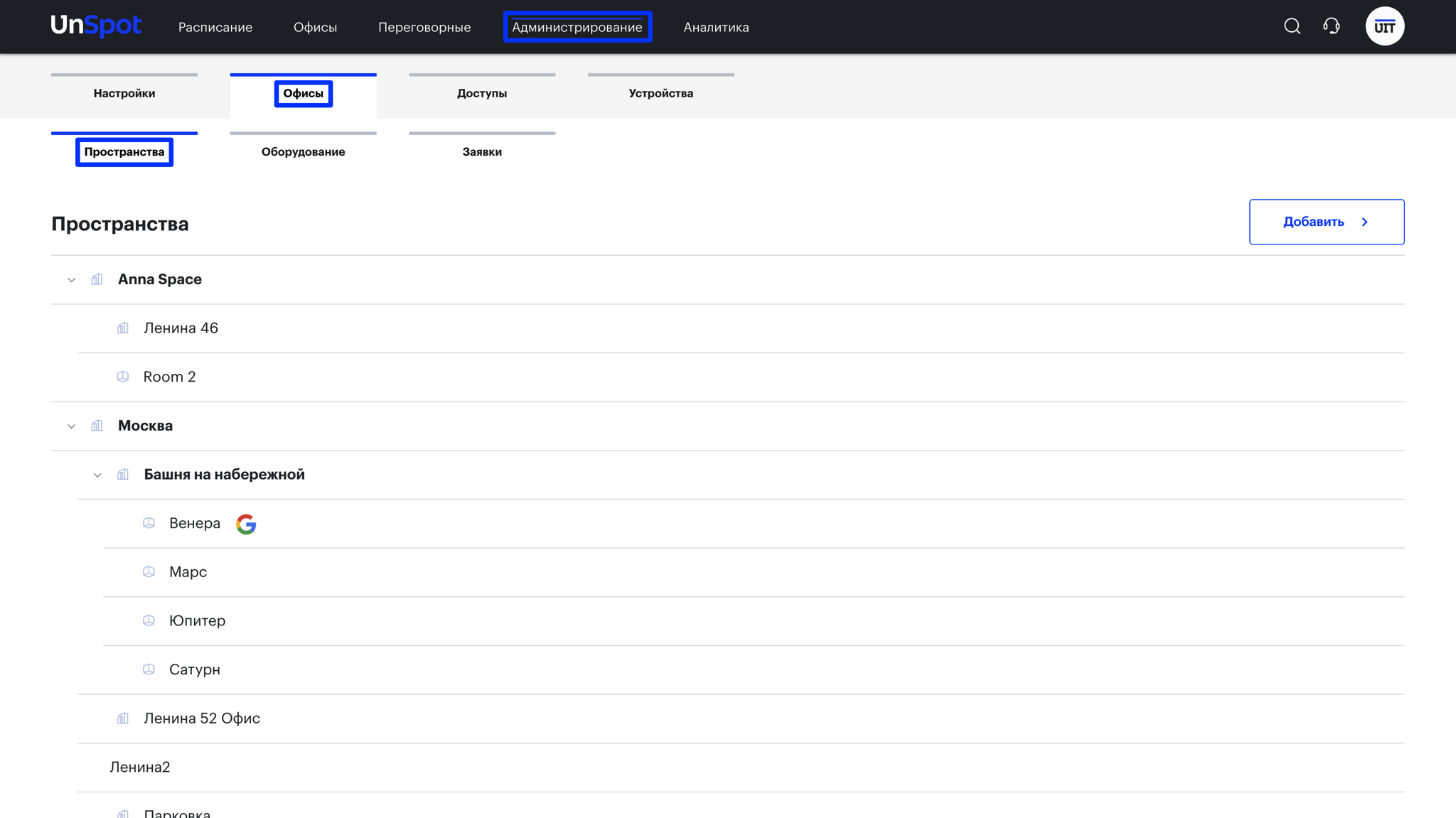1456x818 pixels.
Task: Click room cube icon beside Марс
Action: tap(149, 572)
